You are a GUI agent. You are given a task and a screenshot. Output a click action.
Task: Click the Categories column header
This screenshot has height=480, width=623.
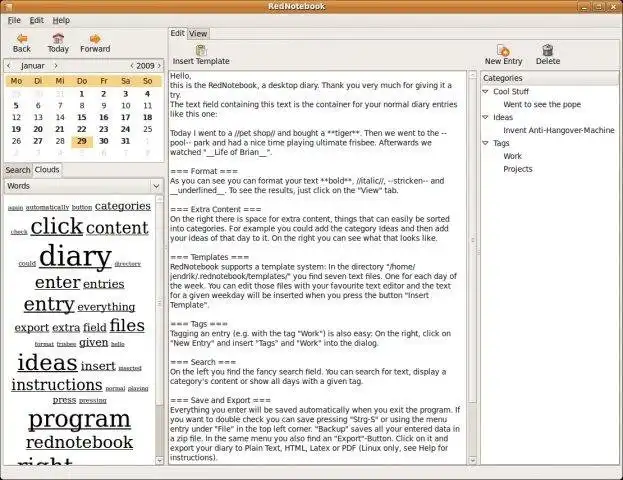(549, 78)
